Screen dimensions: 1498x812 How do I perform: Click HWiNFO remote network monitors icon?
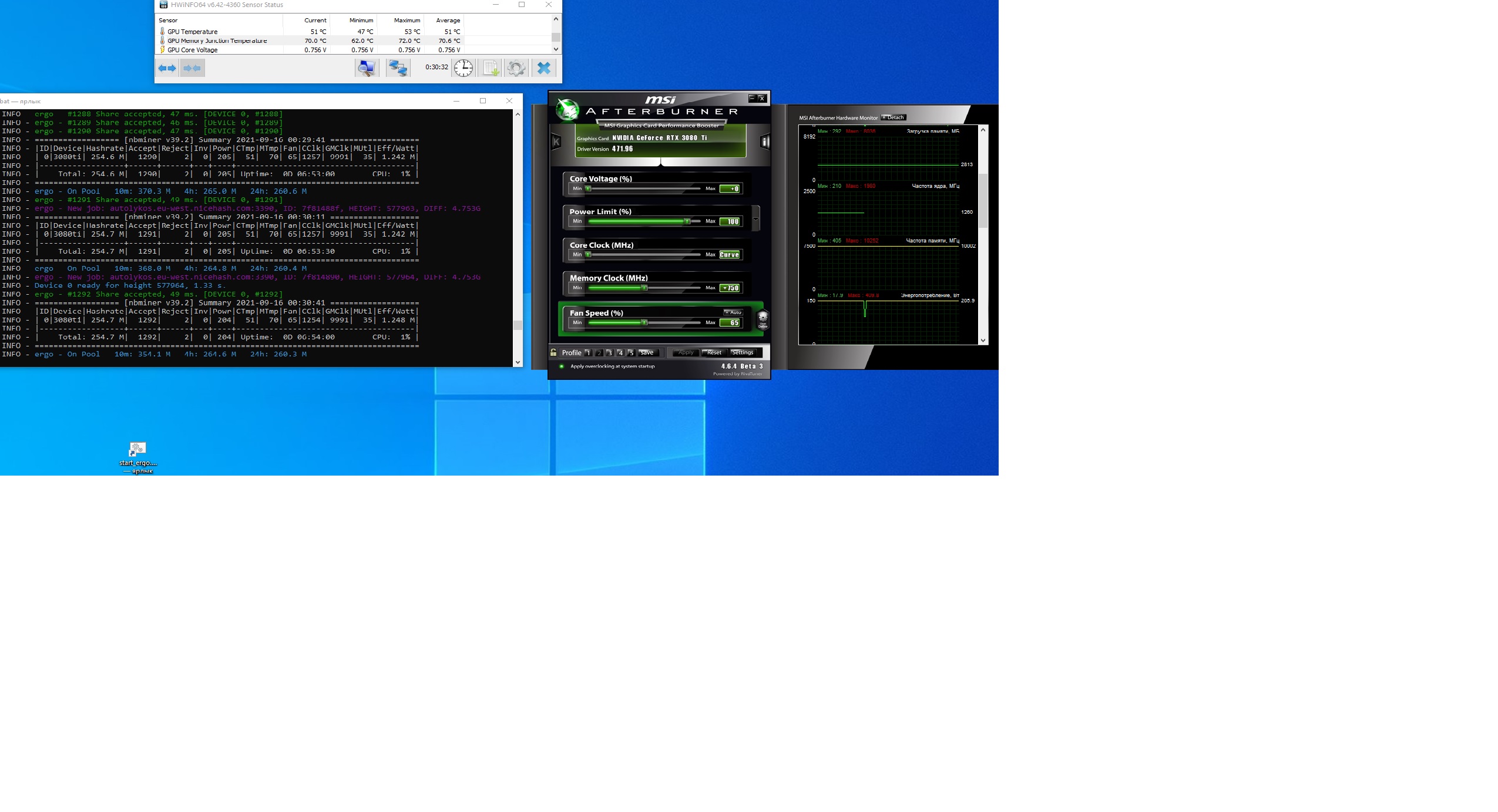(398, 68)
